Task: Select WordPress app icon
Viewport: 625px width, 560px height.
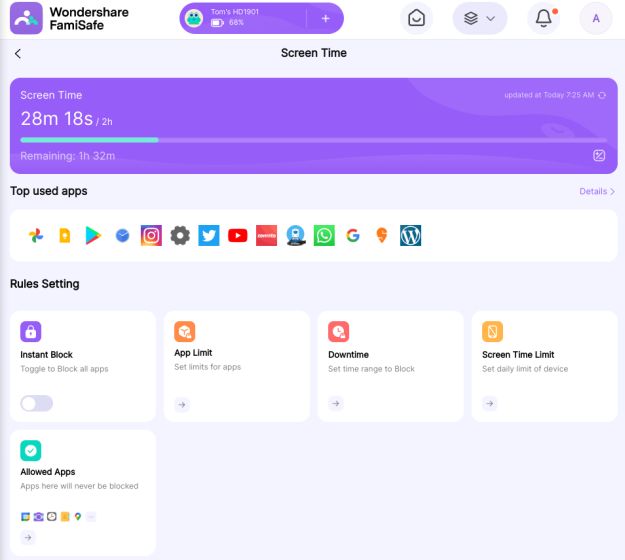Action: [411, 236]
